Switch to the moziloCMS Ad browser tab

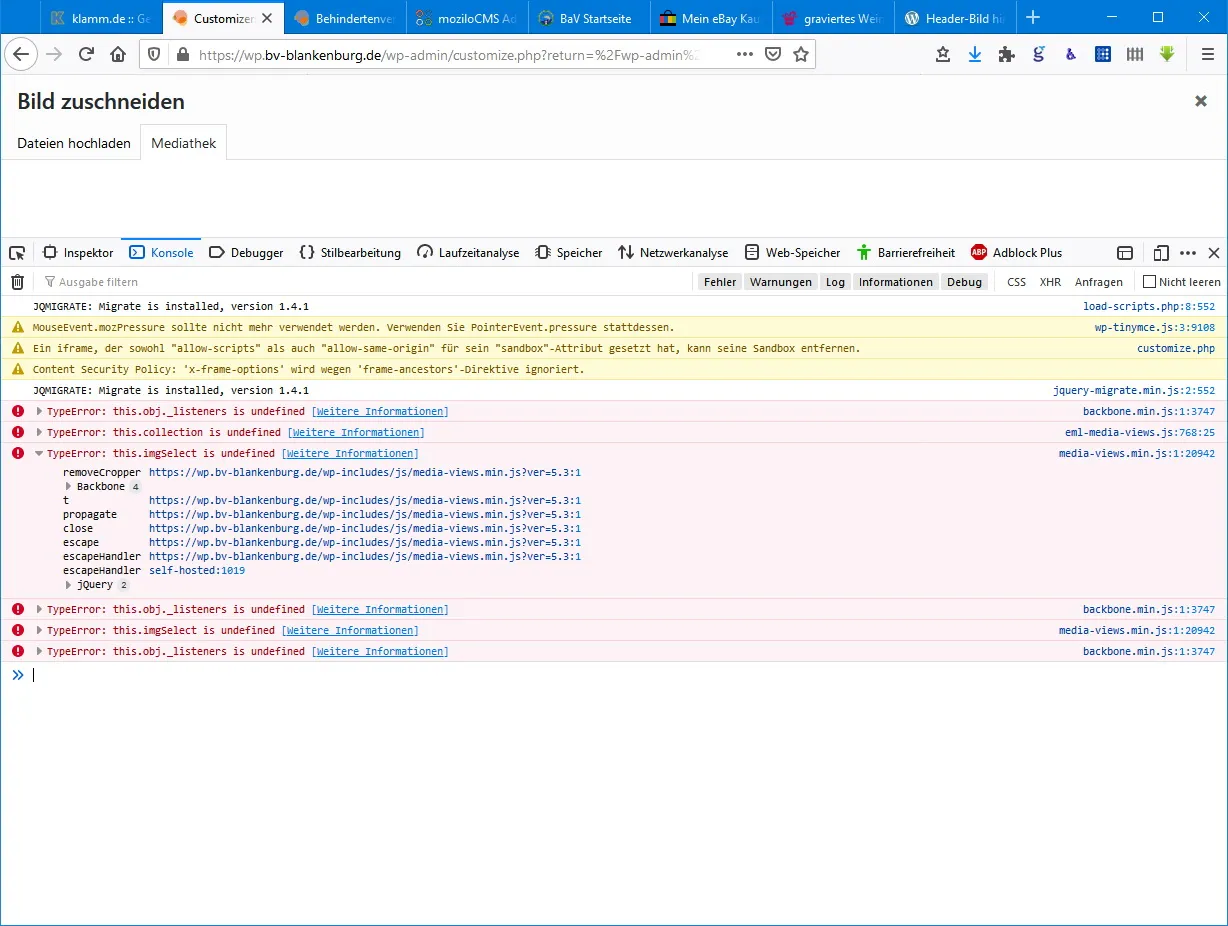pos(467,18)
